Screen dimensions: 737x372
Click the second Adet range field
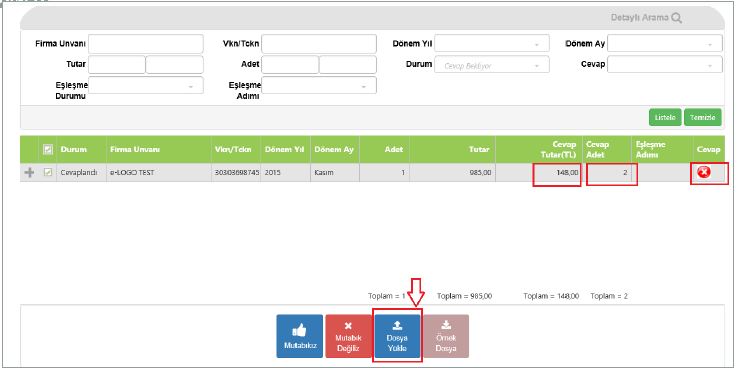tap(348, 65)
